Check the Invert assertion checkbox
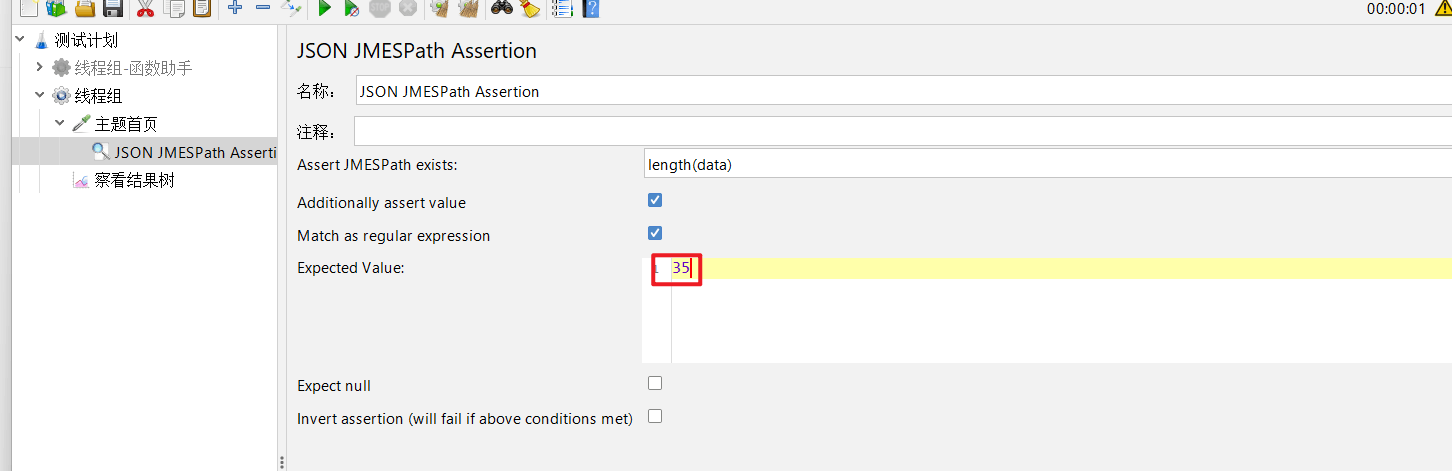Viewport: 1452px width, 471px height. click(655, 416)
